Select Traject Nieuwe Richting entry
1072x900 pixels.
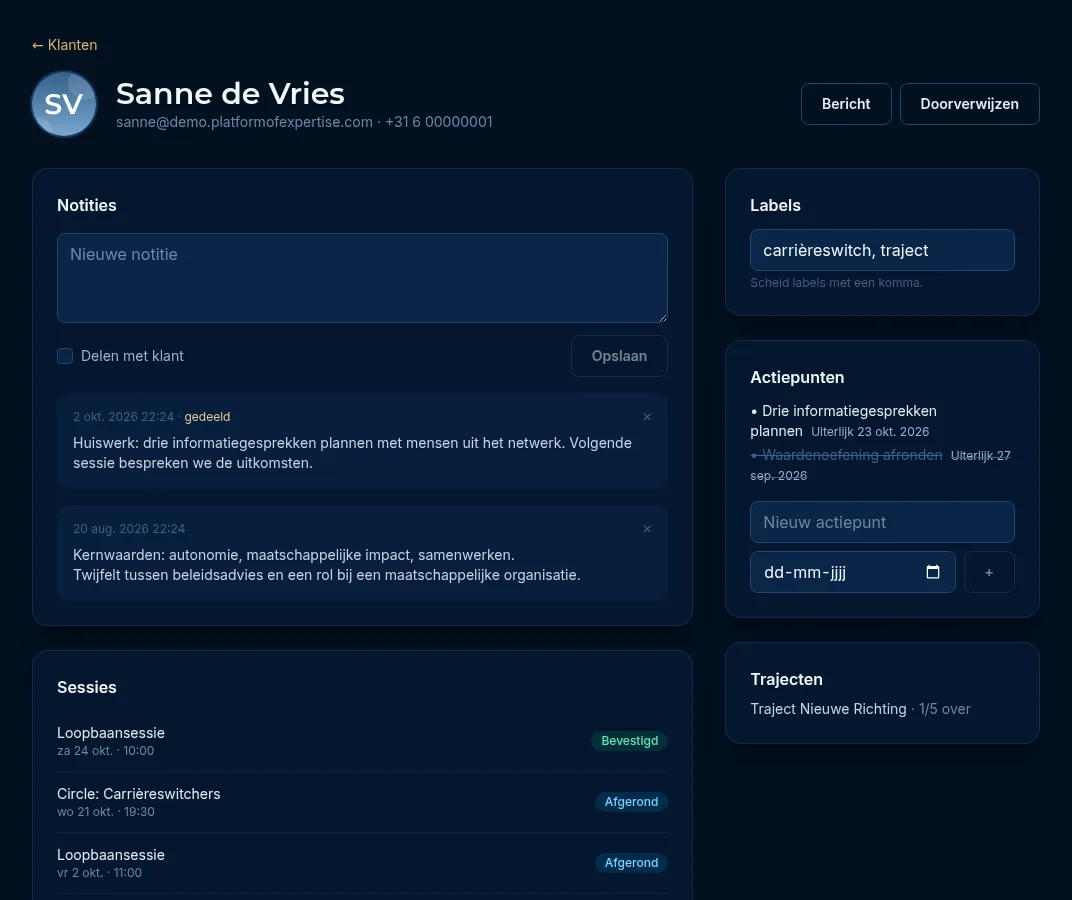point(860,709)
